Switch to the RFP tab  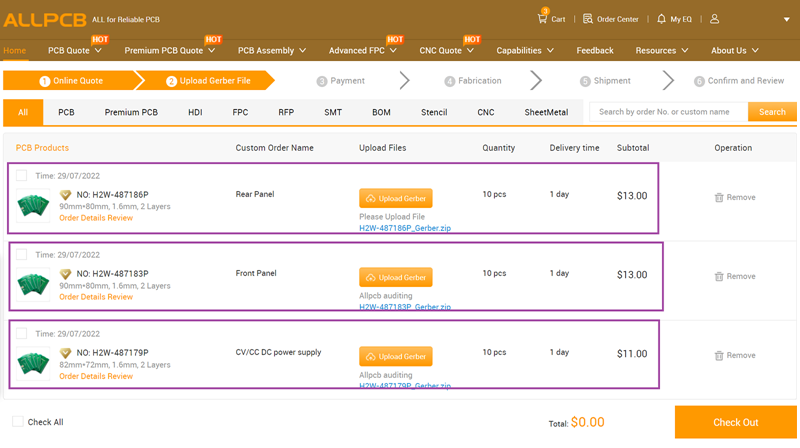pos(286,112)
